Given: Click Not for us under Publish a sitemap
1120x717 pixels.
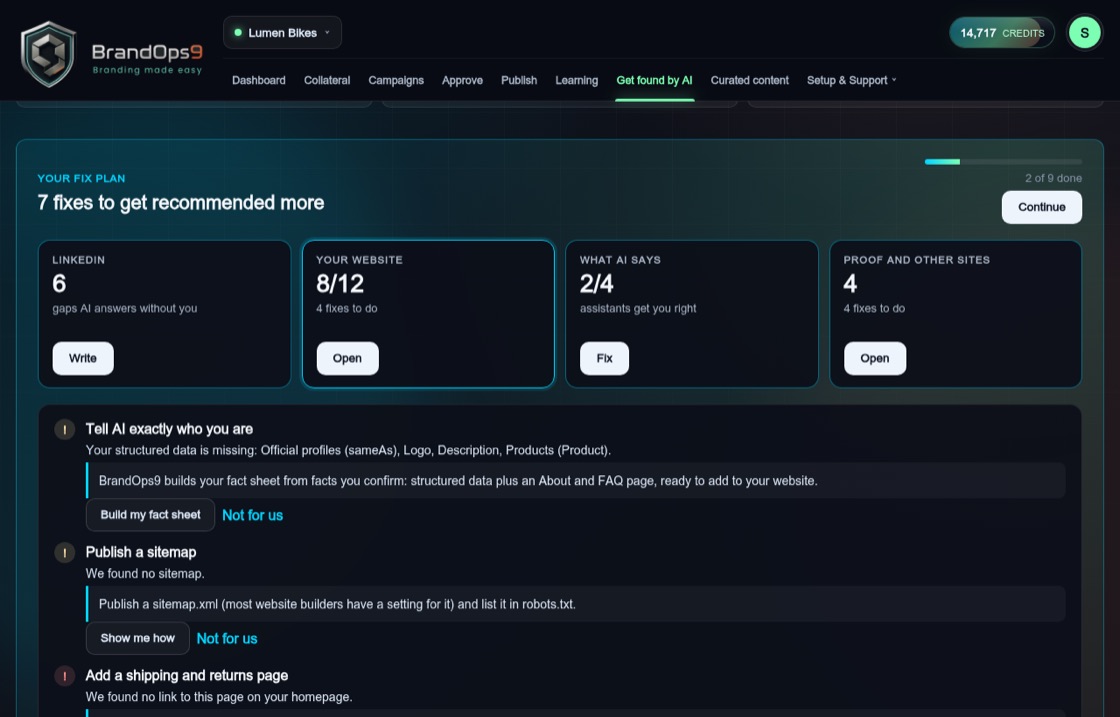Looking at the screenshot, I should click(x=226, y=638).
